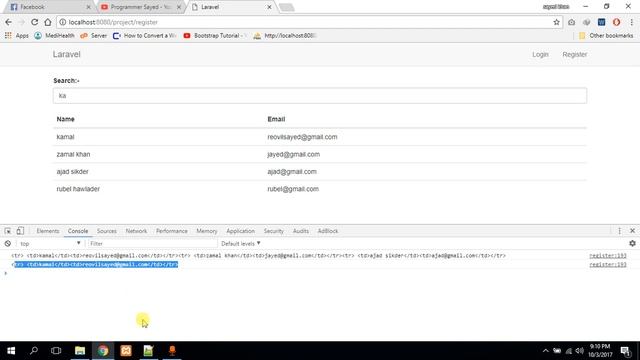The image size is (640, 360).
Task: Select the highlighted console log line
Action: [95, 264]
